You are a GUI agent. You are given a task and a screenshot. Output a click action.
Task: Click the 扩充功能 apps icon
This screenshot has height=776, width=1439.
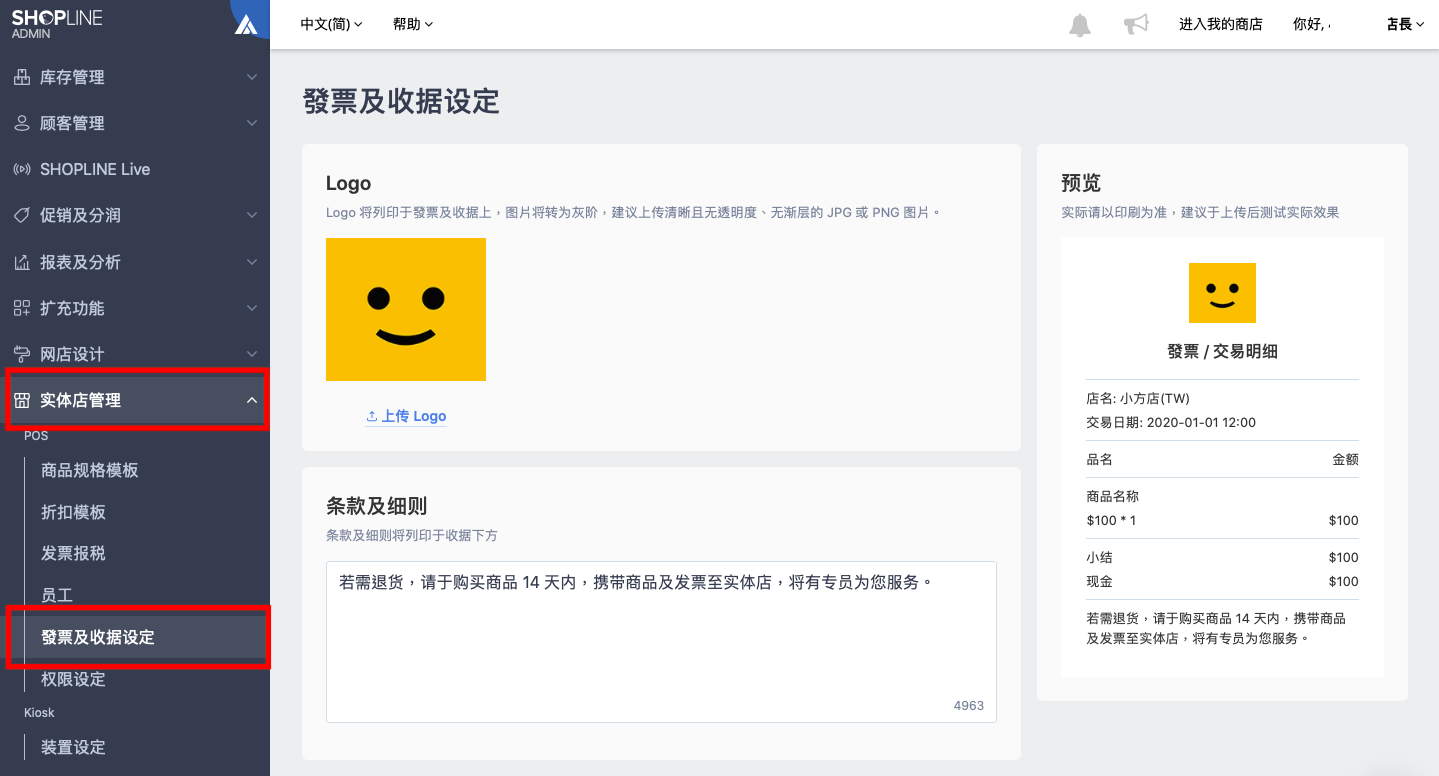coord(22,308)
